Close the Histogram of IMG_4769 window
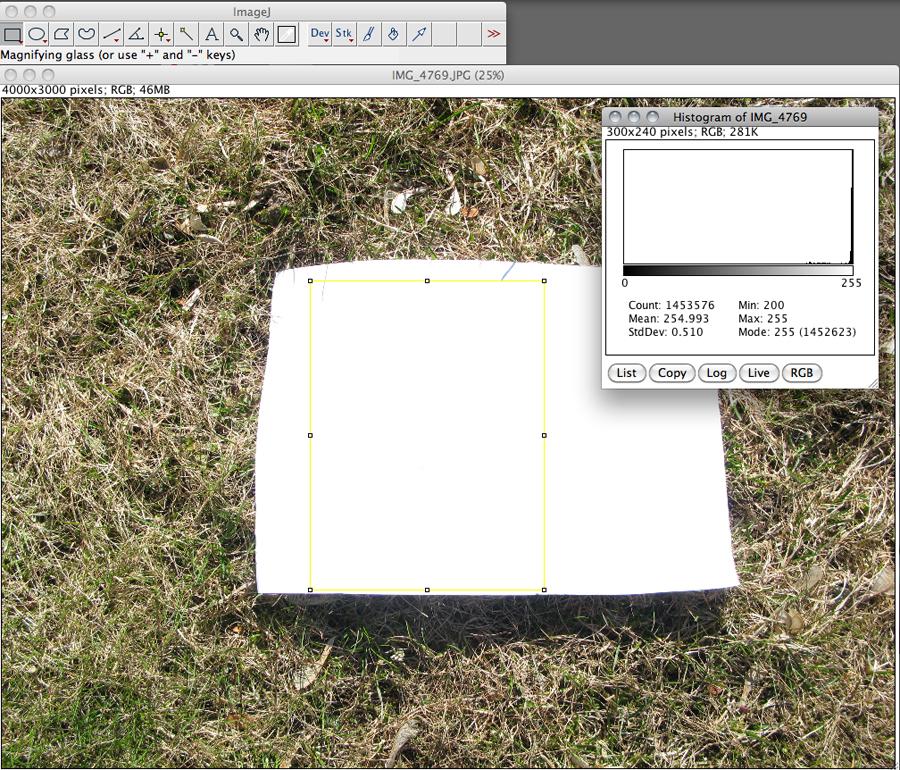Viewport: 900px width, 770px height. pyautogui.click(x=615, y=117)
